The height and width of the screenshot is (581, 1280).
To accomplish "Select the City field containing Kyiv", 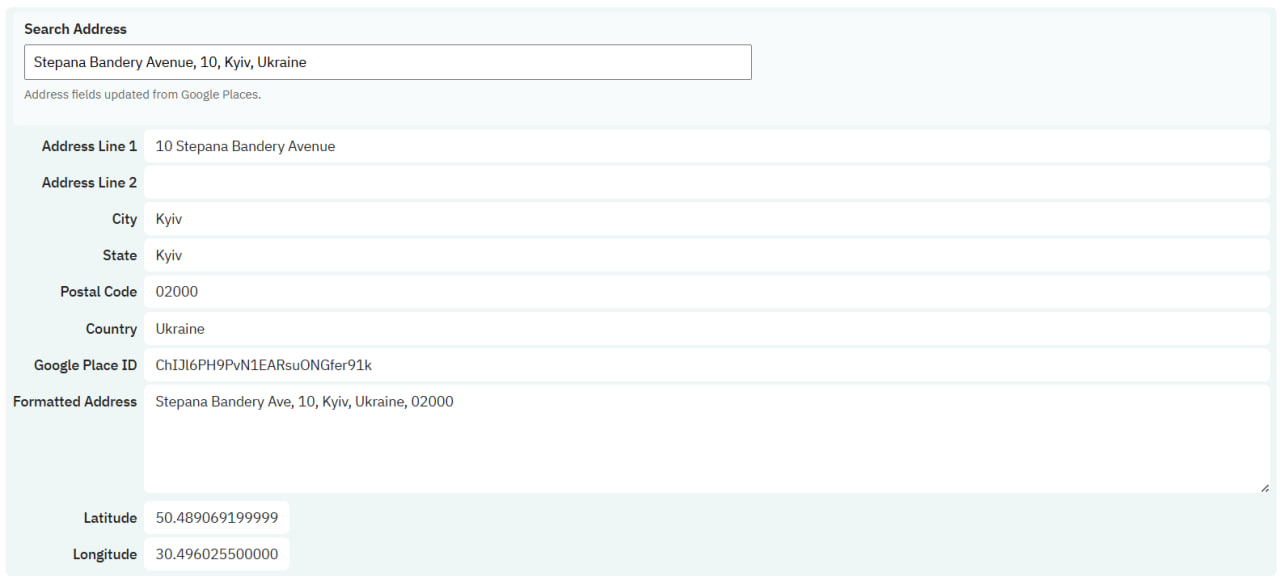I will [707, 219].
